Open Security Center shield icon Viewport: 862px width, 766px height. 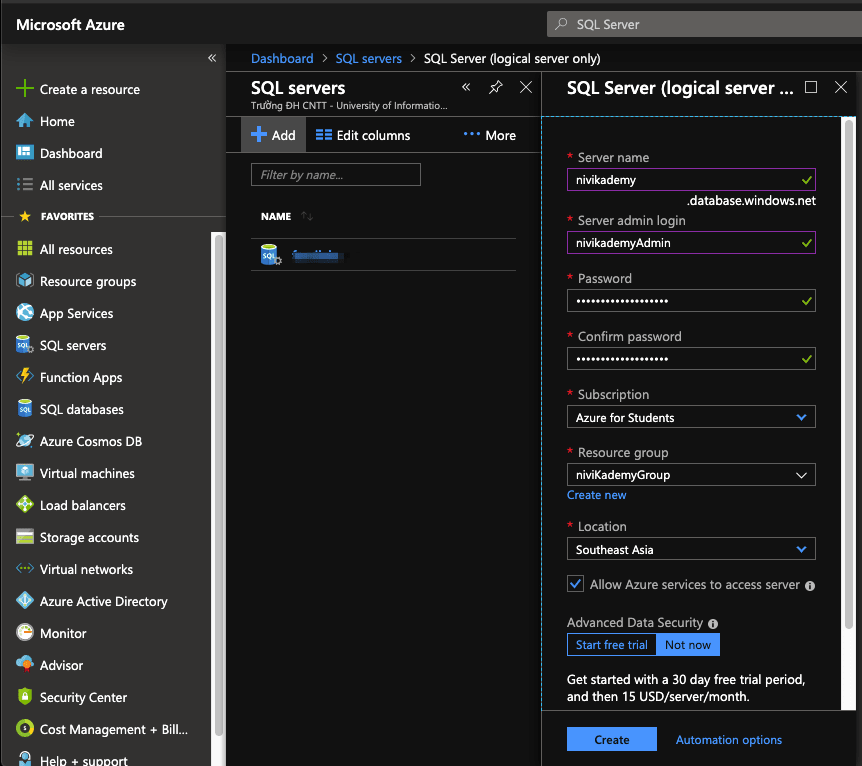click(x=25, y=696)
